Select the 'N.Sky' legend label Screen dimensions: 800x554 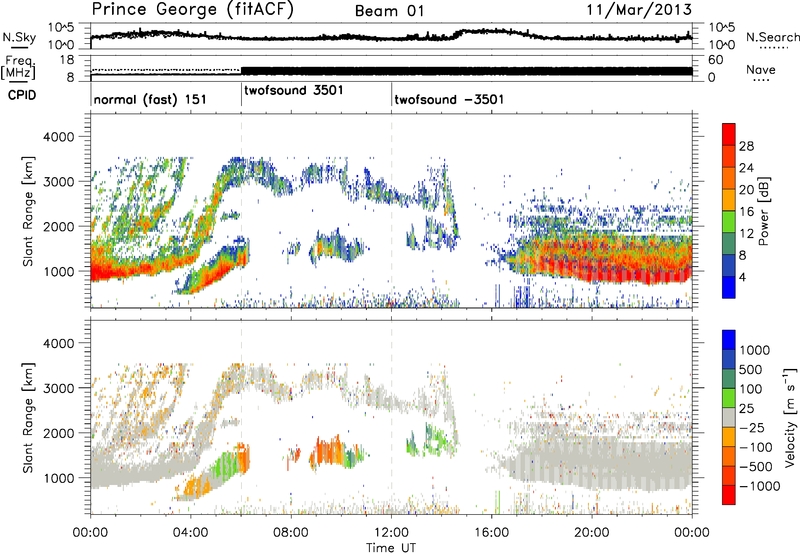(x=19, y=37)
